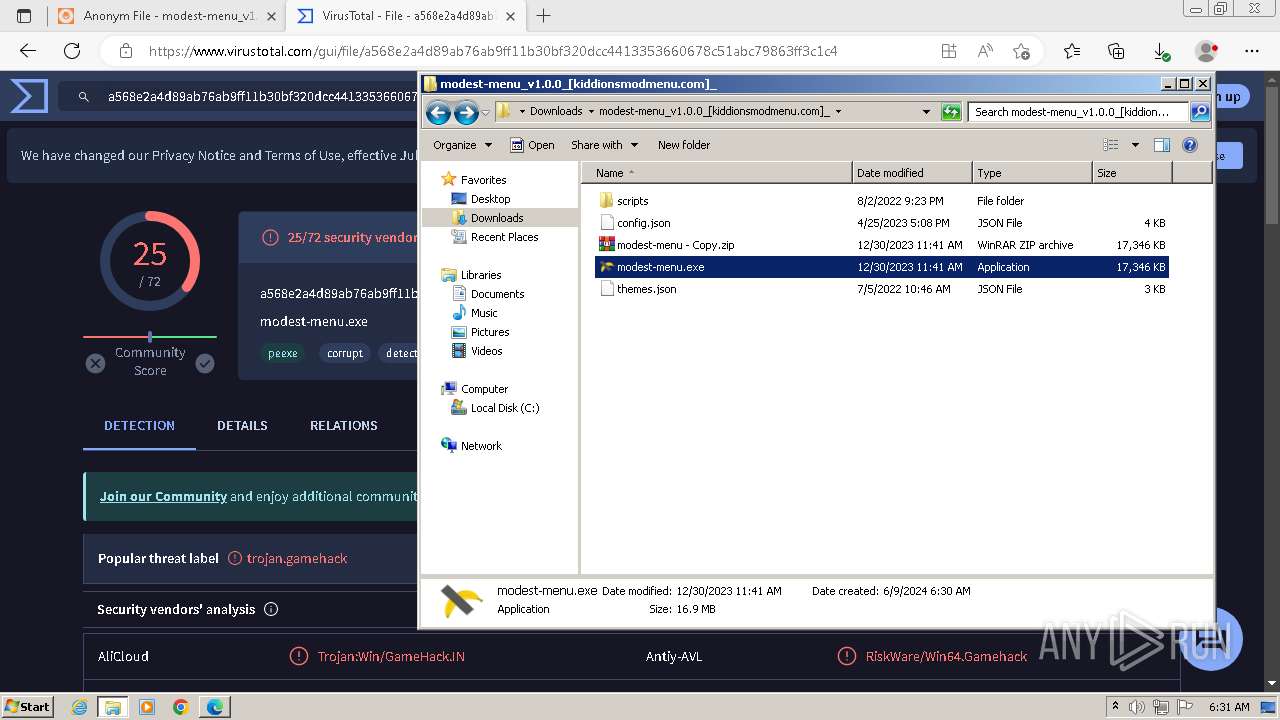The height and width of the screenshot is (720, 1280).
Task: Open the Organize menu
Action: coord(462,145)
